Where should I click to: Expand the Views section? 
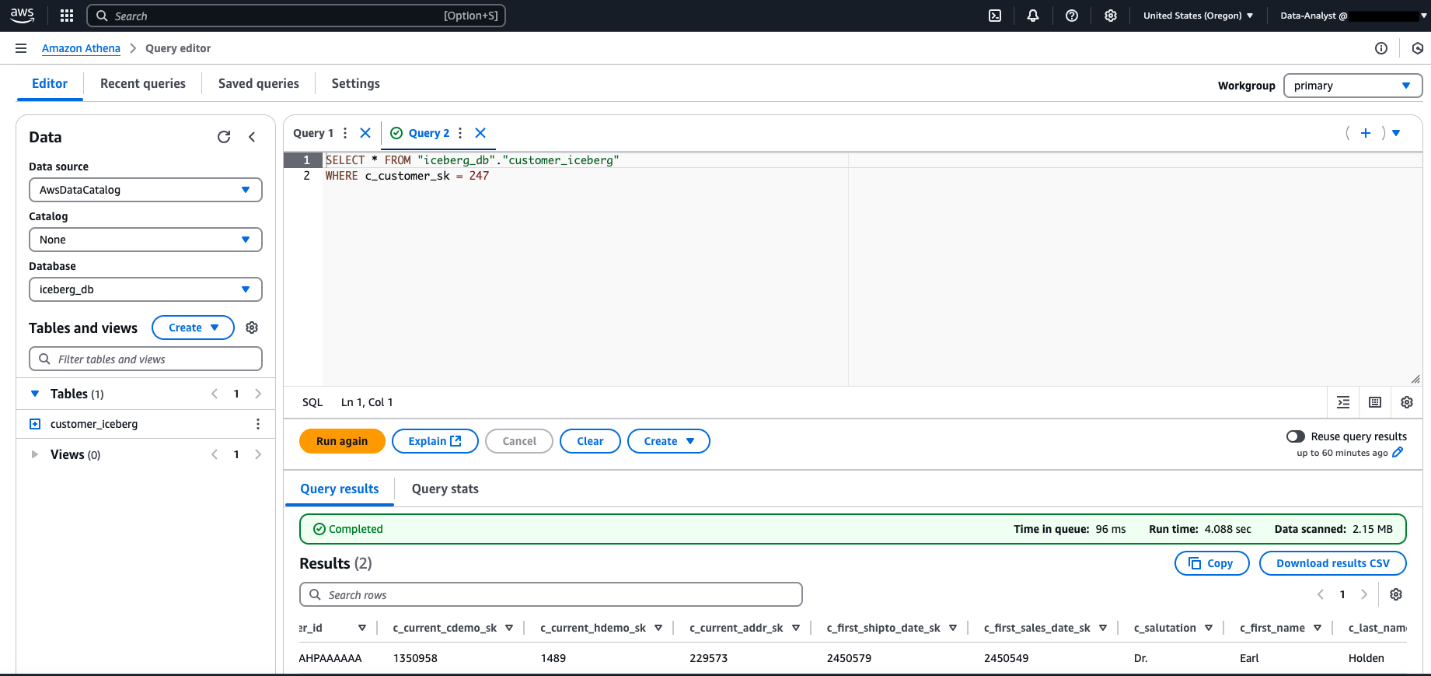[x=36, y=454]
